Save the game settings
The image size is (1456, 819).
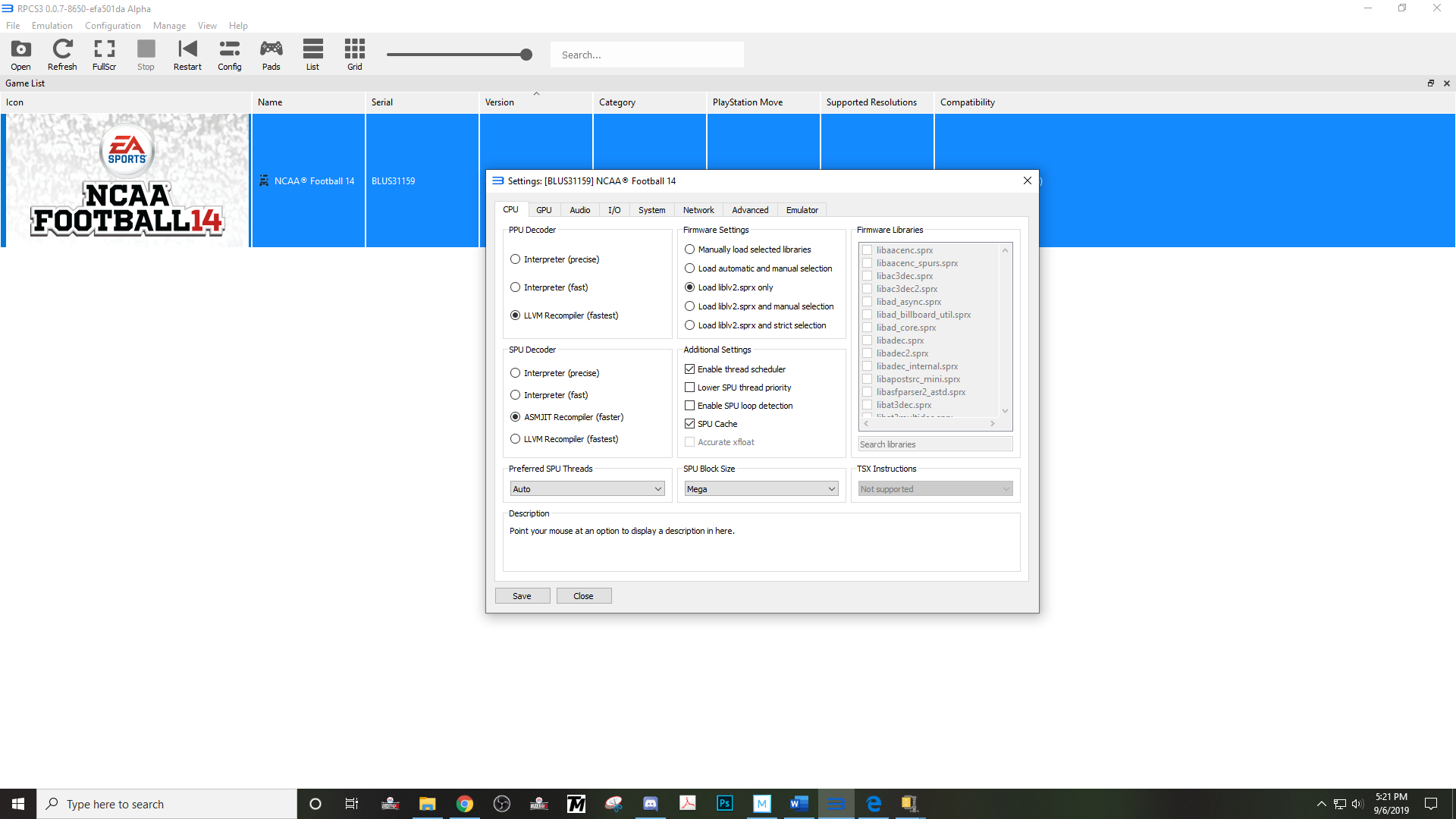pyautogui.click(x=522, y=596)
